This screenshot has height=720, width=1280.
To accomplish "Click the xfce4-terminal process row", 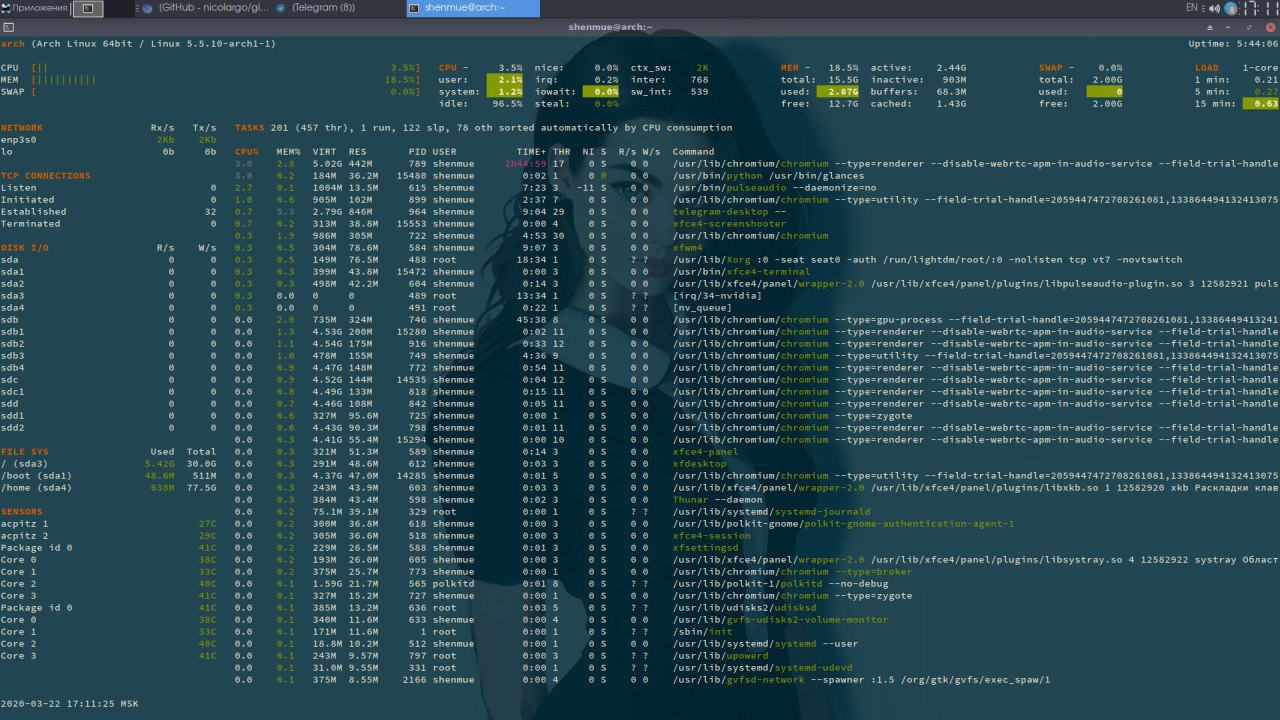I will tap(757, 272).
